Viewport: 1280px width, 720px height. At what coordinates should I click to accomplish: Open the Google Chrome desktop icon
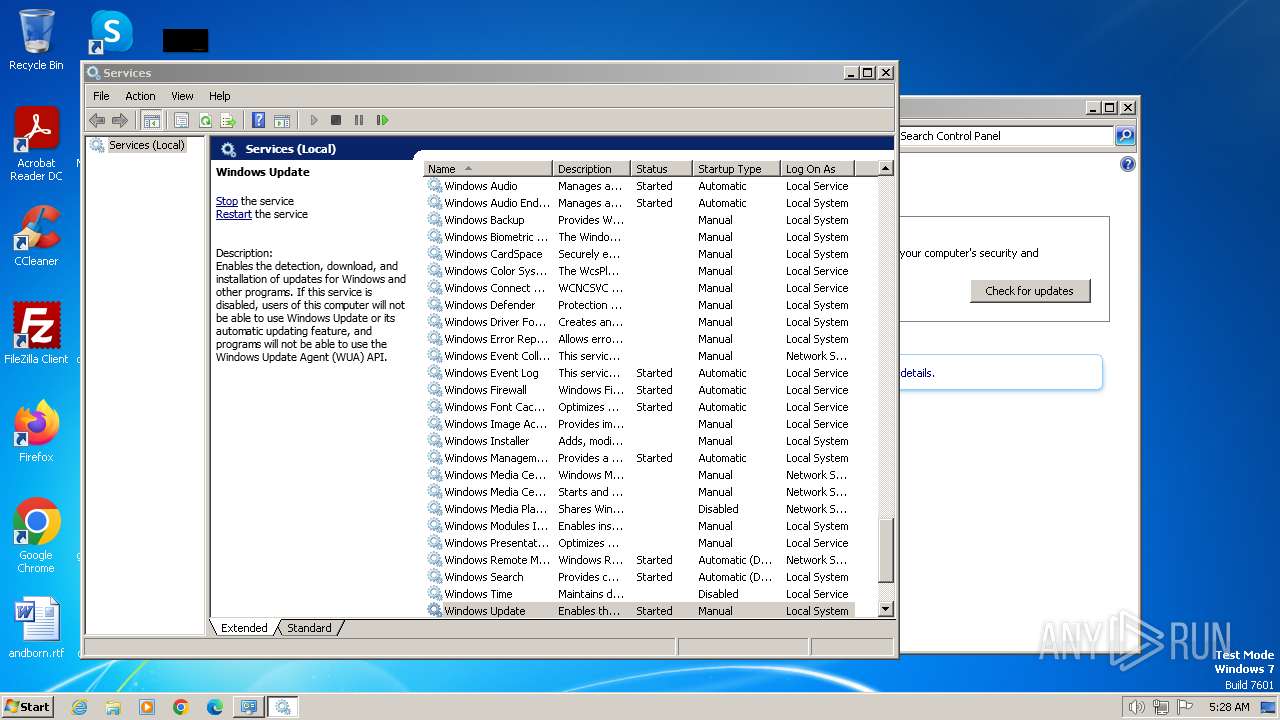tap(36, 535)
